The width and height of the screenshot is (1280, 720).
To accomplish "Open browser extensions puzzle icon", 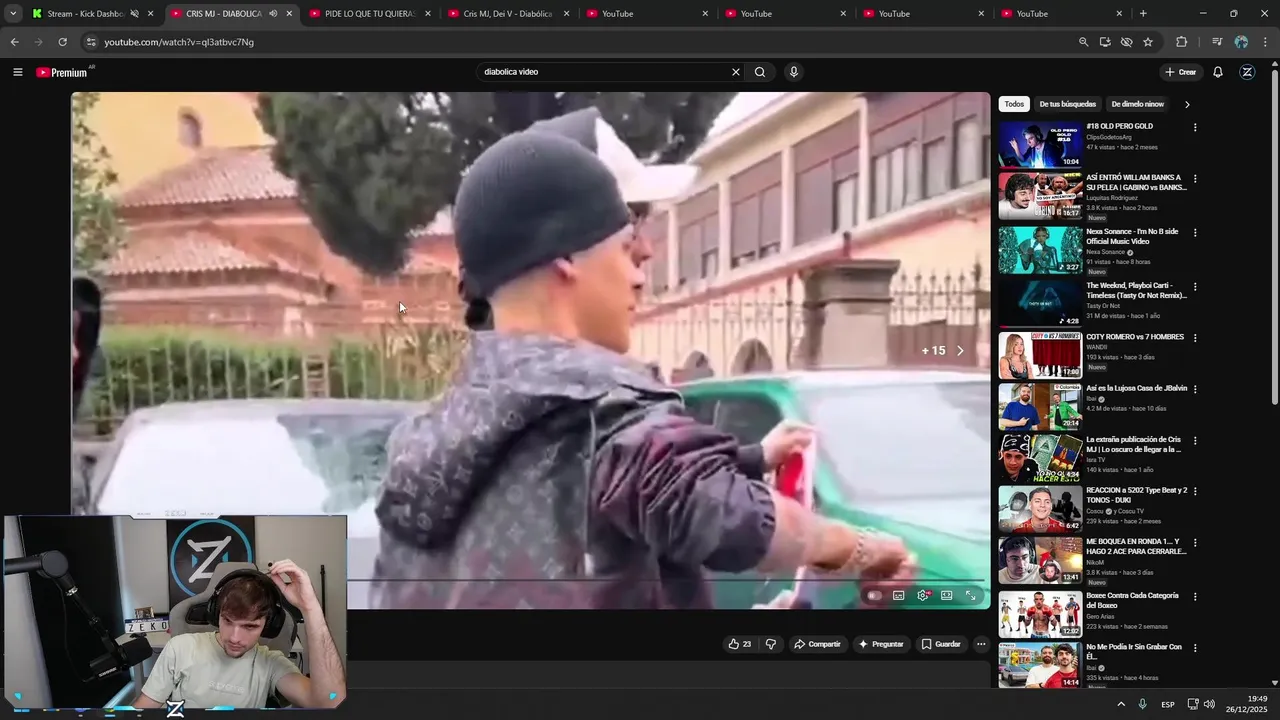I will point(1181,42).
